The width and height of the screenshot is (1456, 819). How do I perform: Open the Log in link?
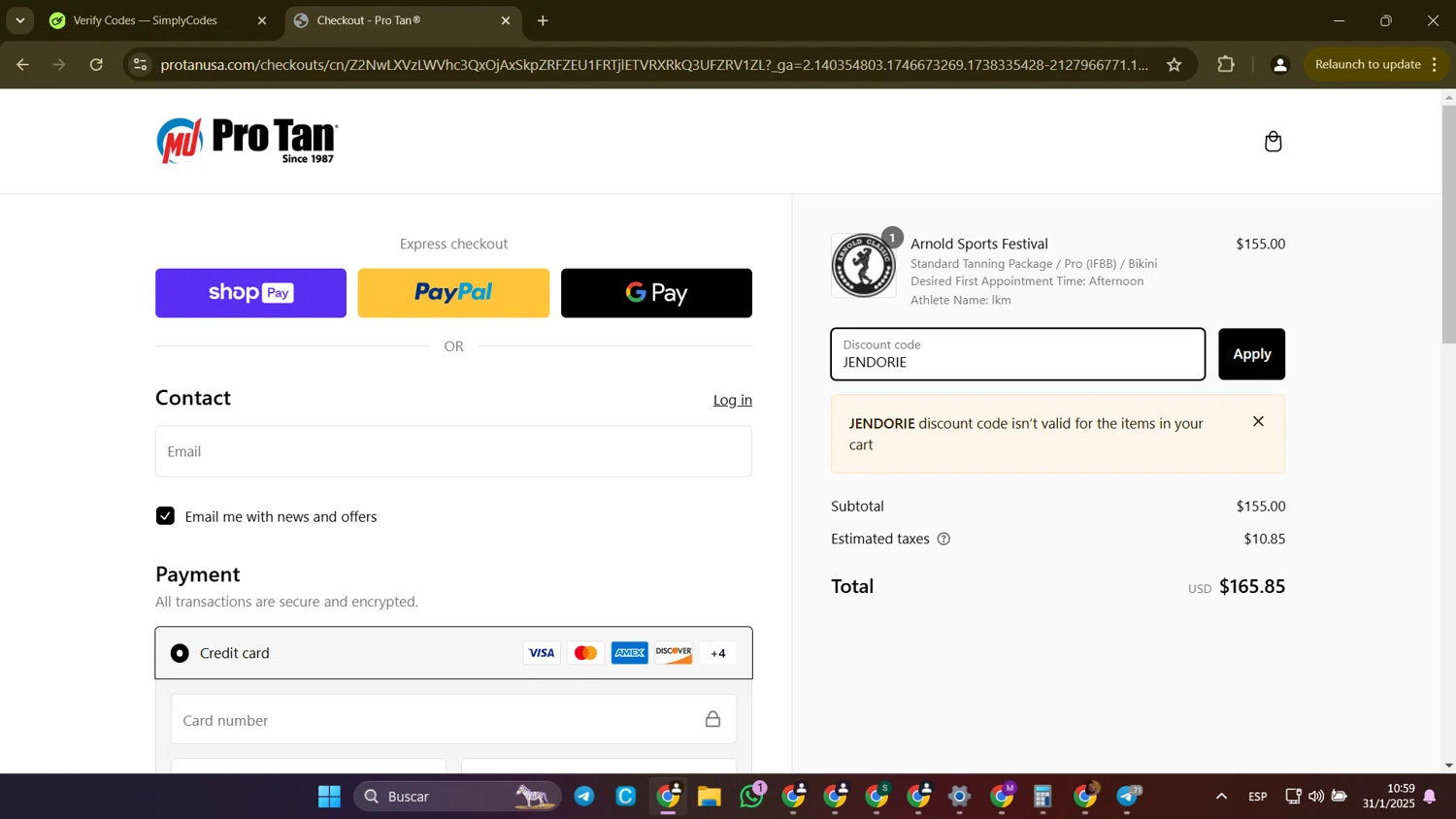point(732,400)
